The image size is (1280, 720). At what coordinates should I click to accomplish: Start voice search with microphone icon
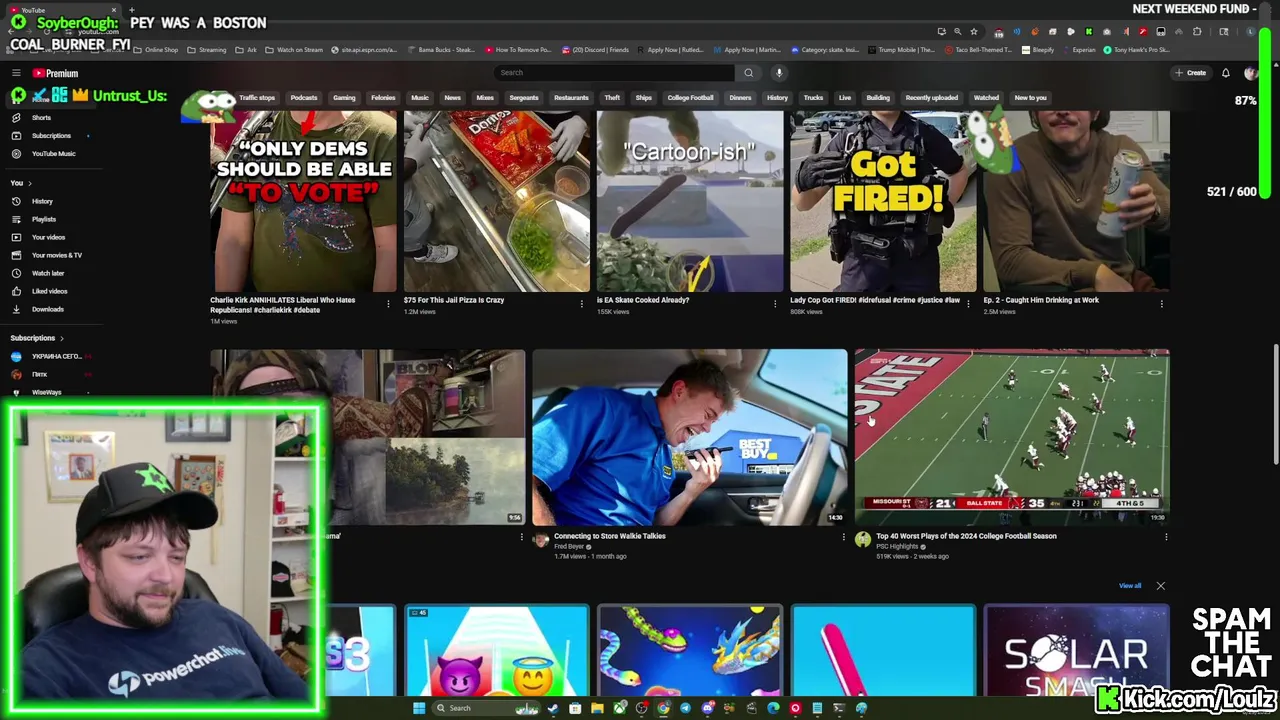coord(778,73)
